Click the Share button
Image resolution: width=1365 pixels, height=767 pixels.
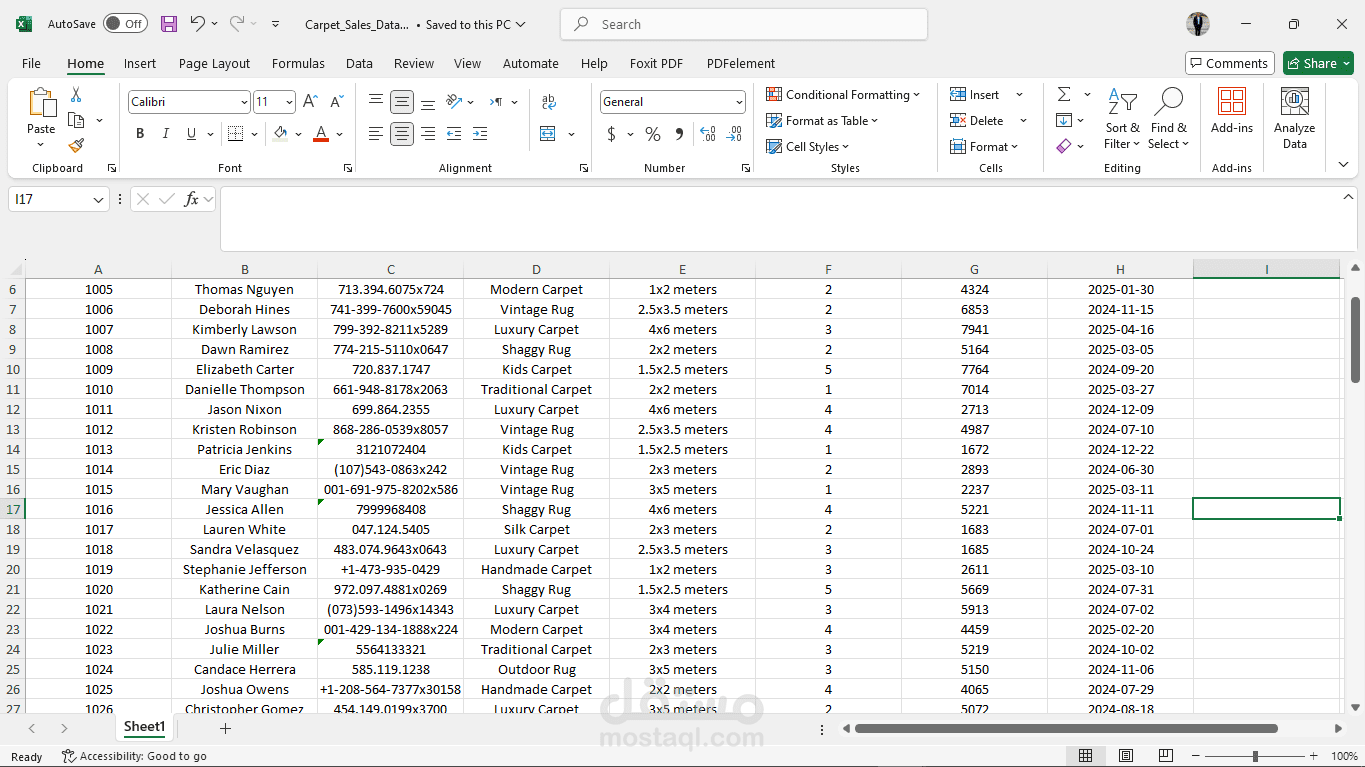[x=1318, y=63]
